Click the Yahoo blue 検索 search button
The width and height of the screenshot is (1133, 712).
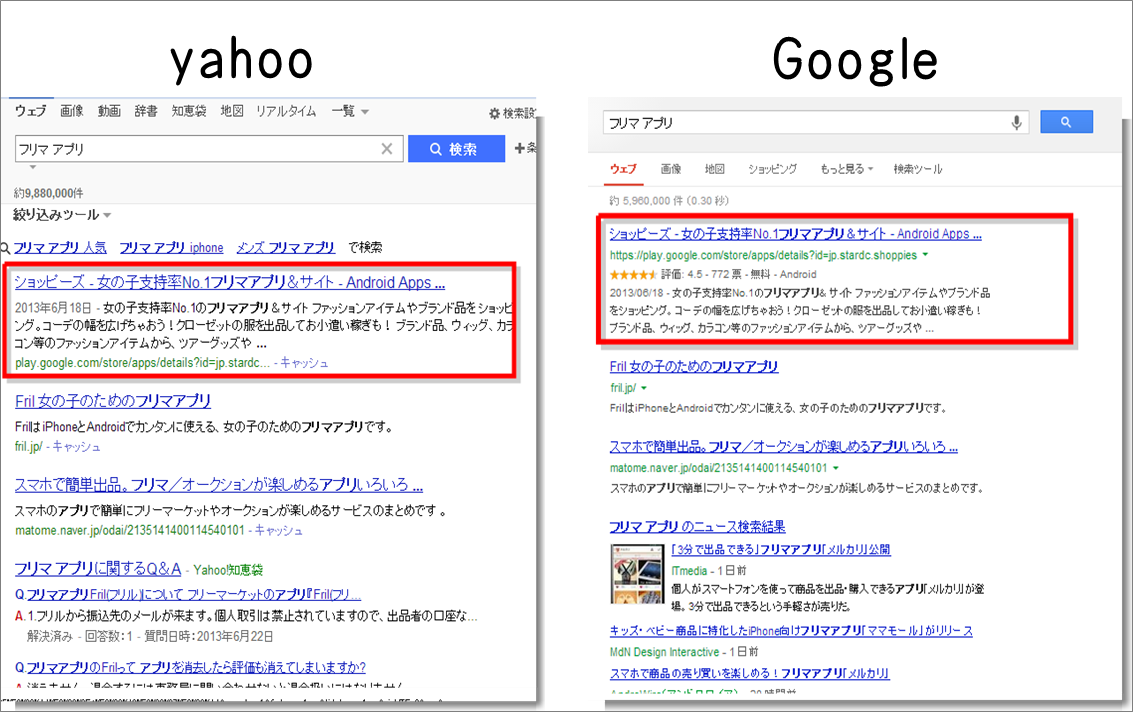click(x=456, y=149)
